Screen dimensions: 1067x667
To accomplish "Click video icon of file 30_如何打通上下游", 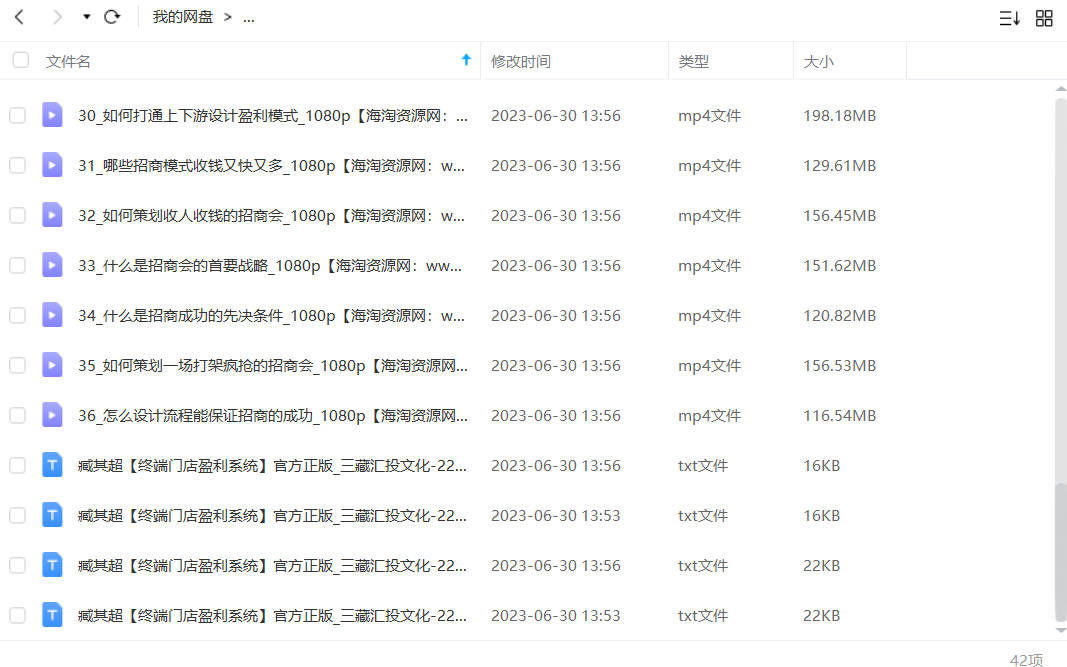I will click(52, 115).
